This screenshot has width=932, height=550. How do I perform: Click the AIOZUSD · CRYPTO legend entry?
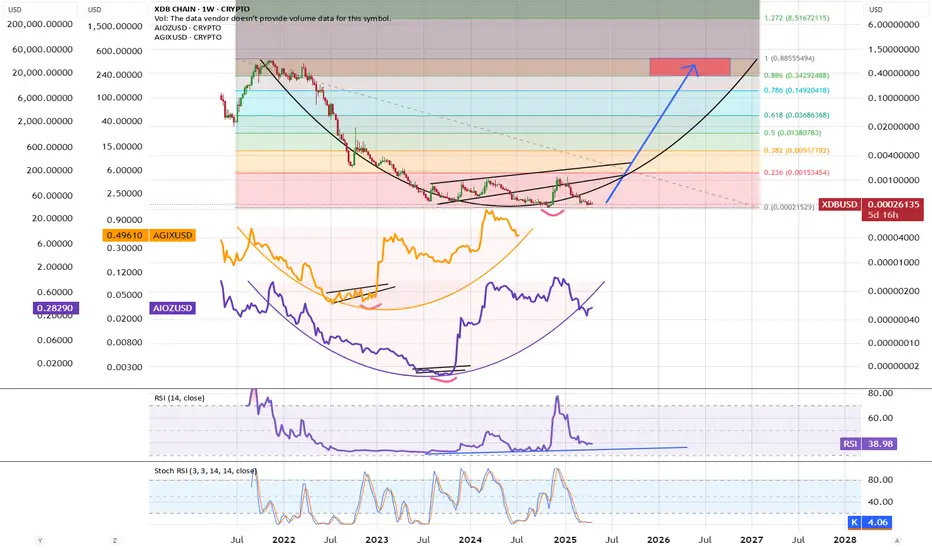[187, 28]
